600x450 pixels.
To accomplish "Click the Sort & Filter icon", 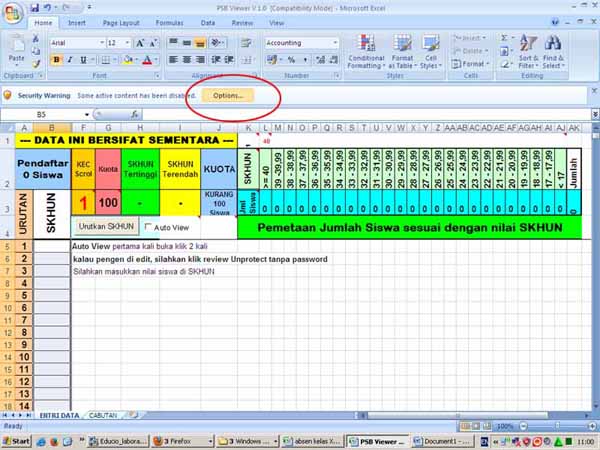I will click(x=528, y=52).
